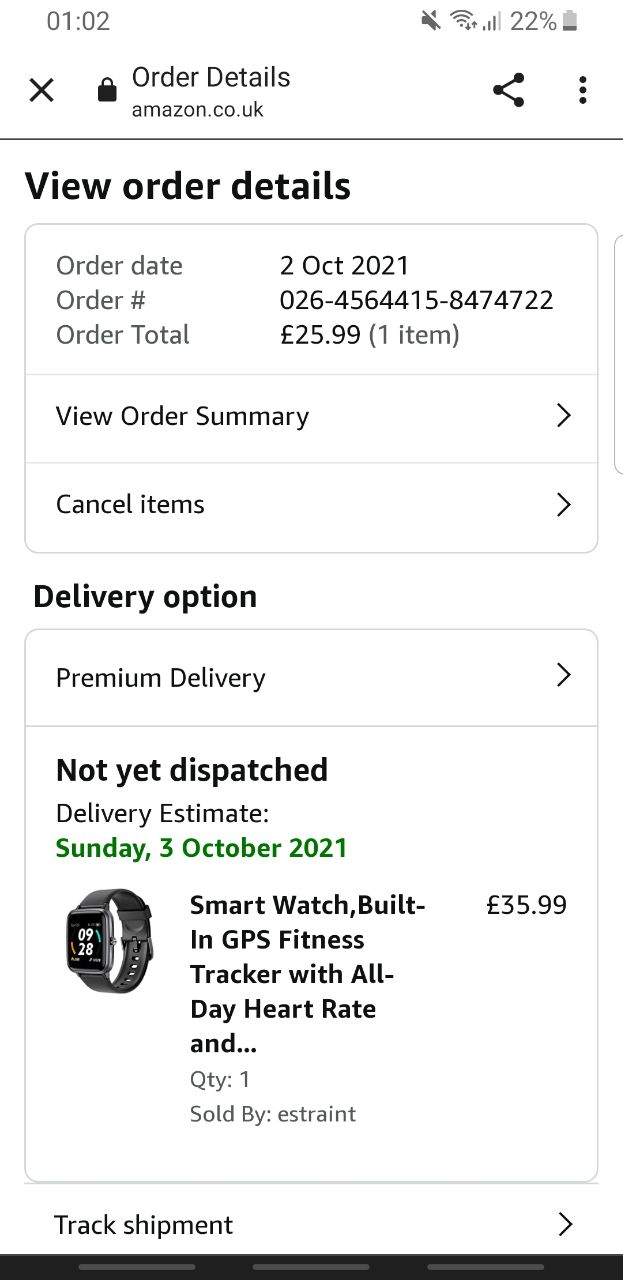Image resolution: width=623 pixels, height=1280 pixels.
Task: Tap the order number 026-4564415-8474722
Action: [x=416, y=300]
